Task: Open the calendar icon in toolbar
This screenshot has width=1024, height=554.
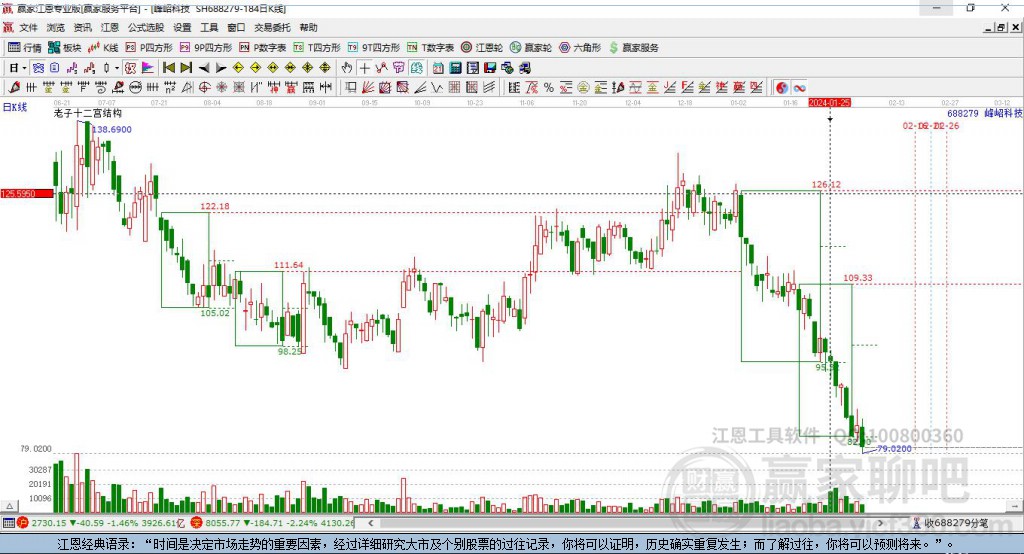Action: pos(438,68)
